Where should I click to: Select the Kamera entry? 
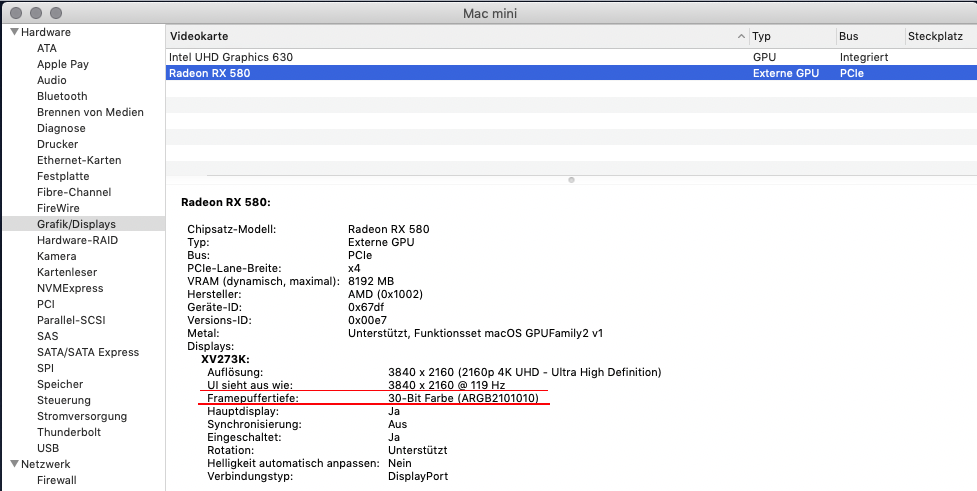tap(57, 256)
